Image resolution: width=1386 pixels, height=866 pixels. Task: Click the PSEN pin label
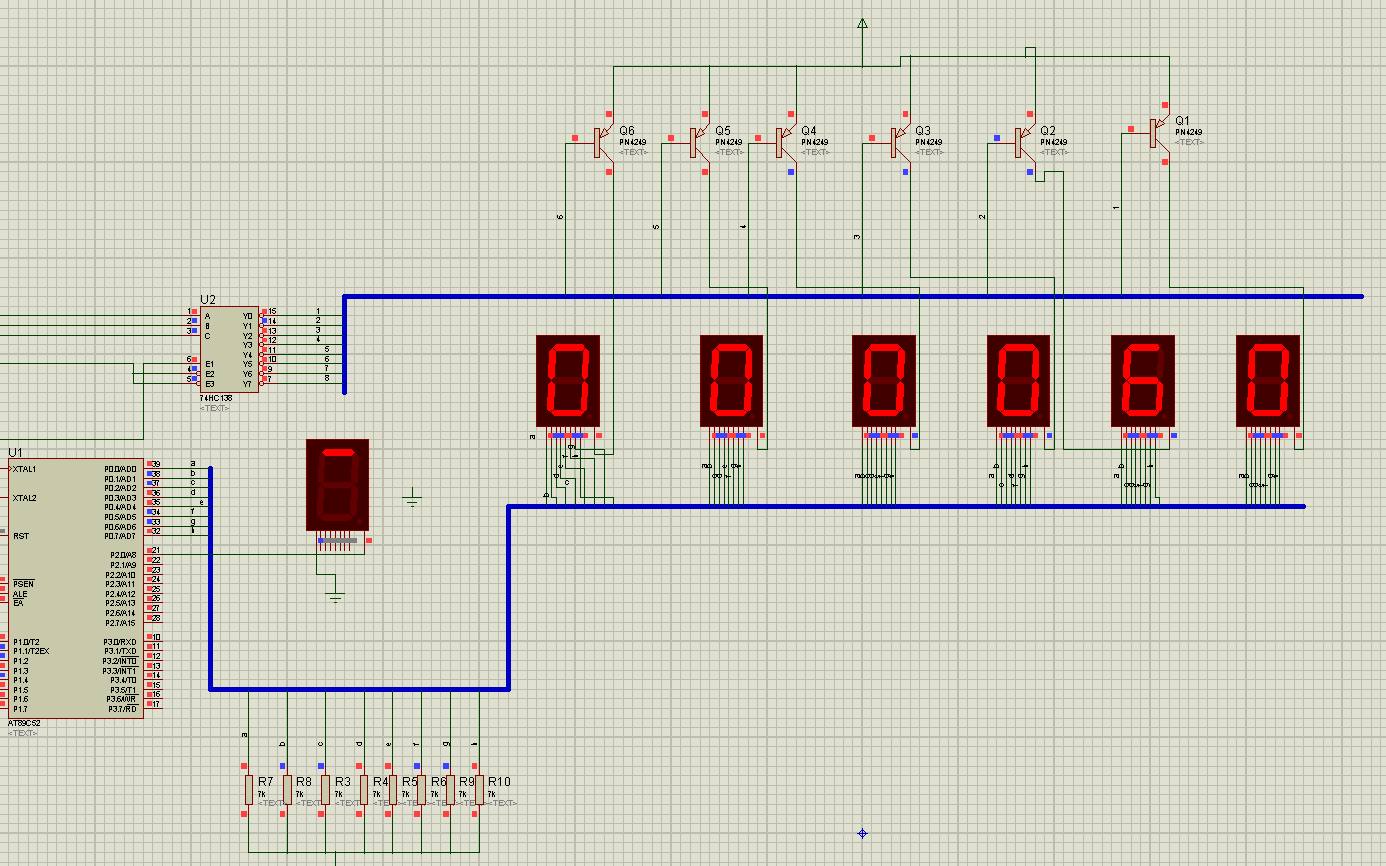pyautogui.click(x=22, y=584)
